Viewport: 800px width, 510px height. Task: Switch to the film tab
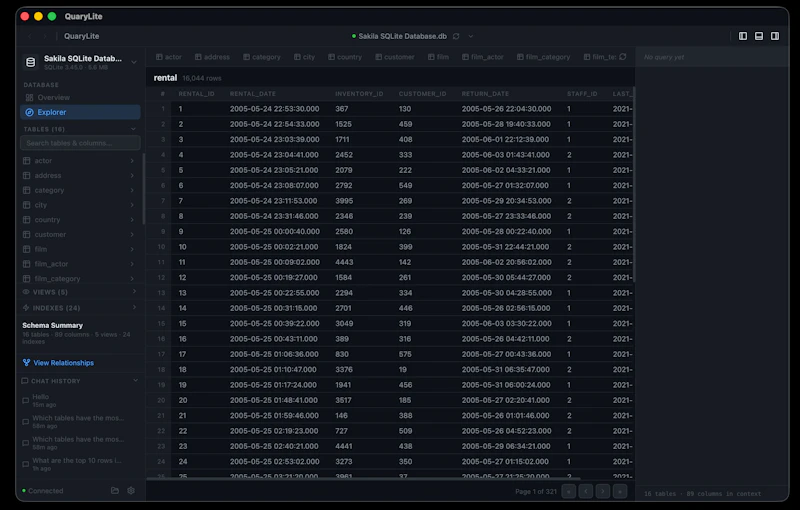438,57
